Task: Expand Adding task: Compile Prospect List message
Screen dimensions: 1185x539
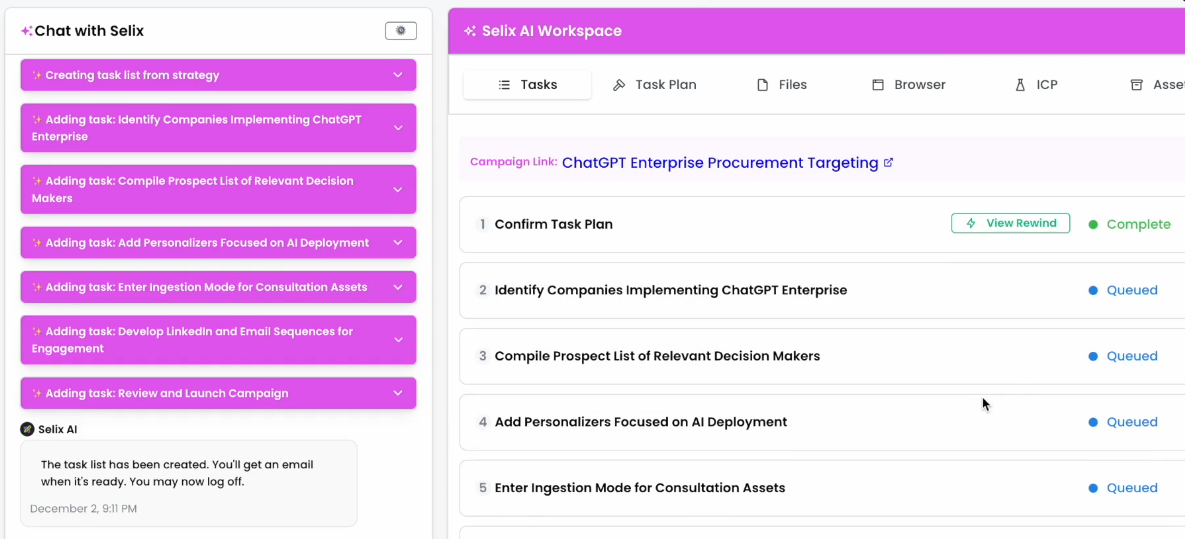Action: (x=218, y=189)
